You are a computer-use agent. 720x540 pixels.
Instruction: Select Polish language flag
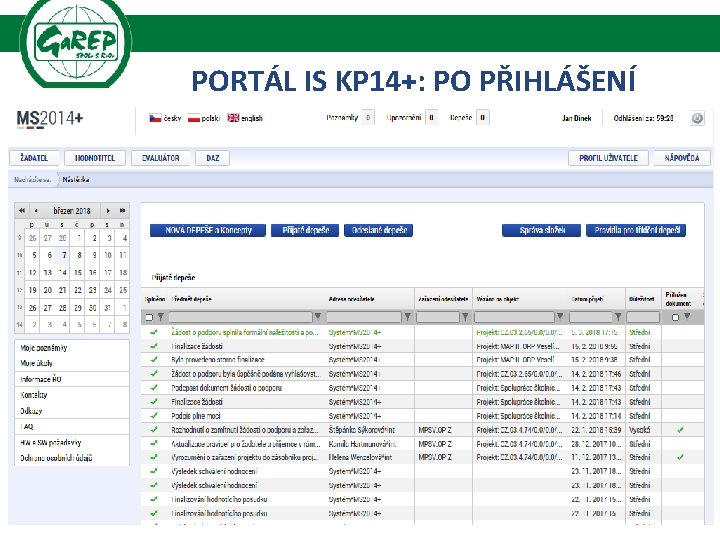(x=194, y=118)
